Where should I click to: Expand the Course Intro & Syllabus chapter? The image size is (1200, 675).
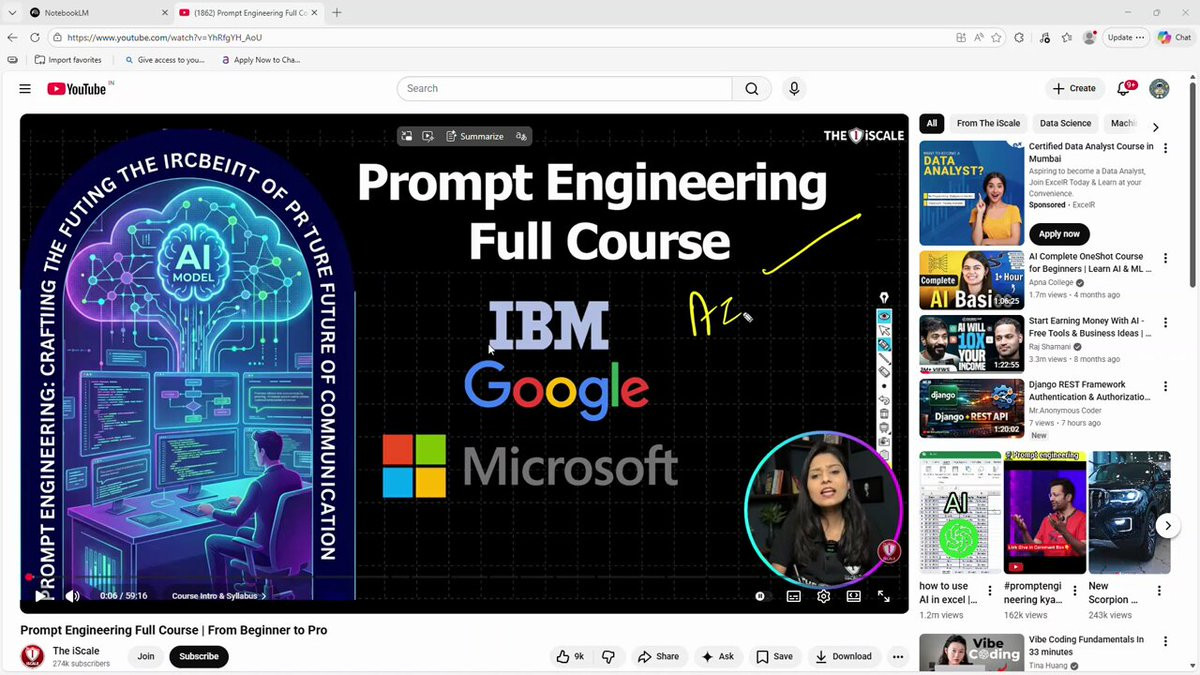point(219,596)
